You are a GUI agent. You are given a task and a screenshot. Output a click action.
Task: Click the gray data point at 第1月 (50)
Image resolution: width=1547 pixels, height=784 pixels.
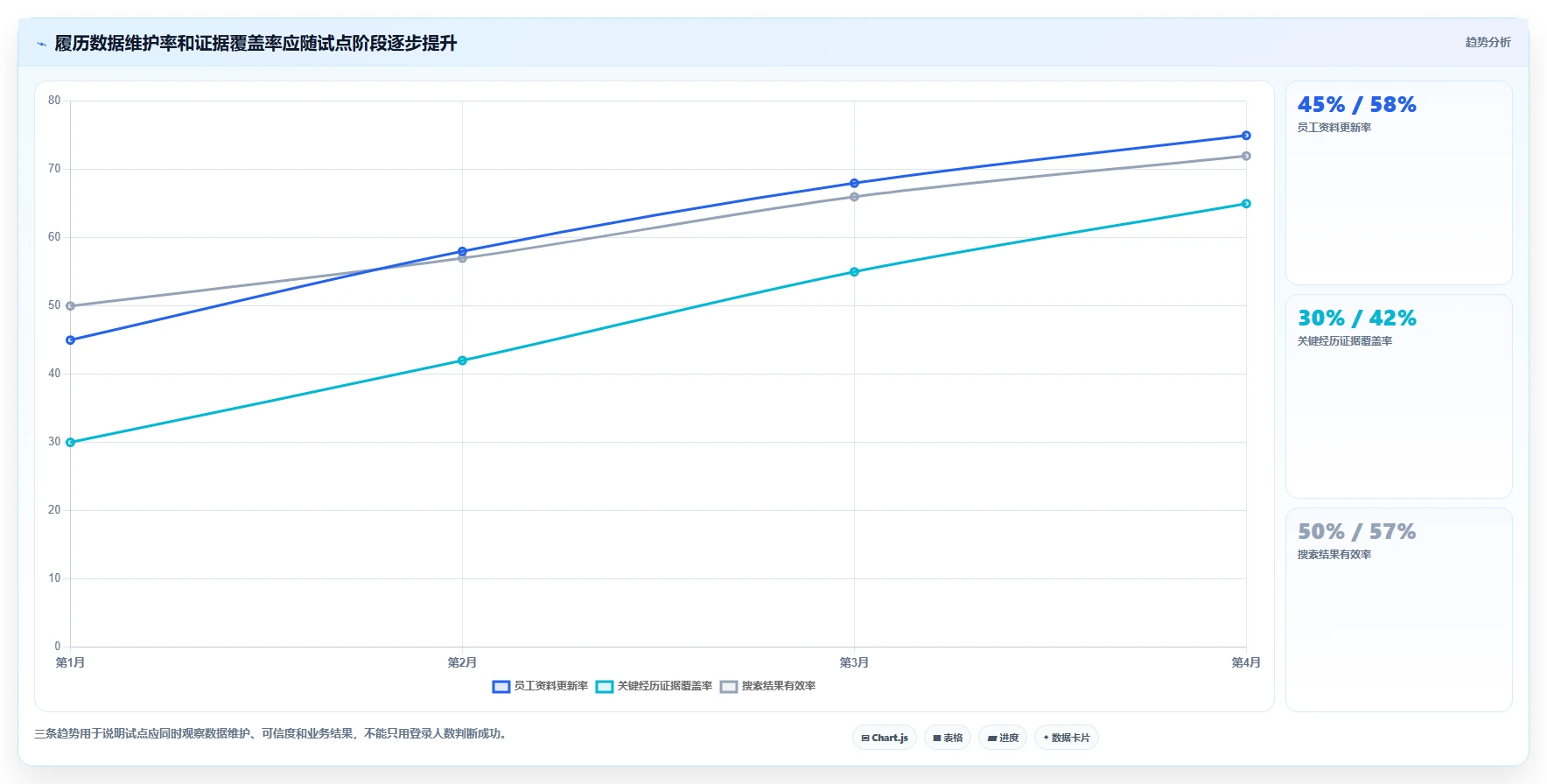71,306
